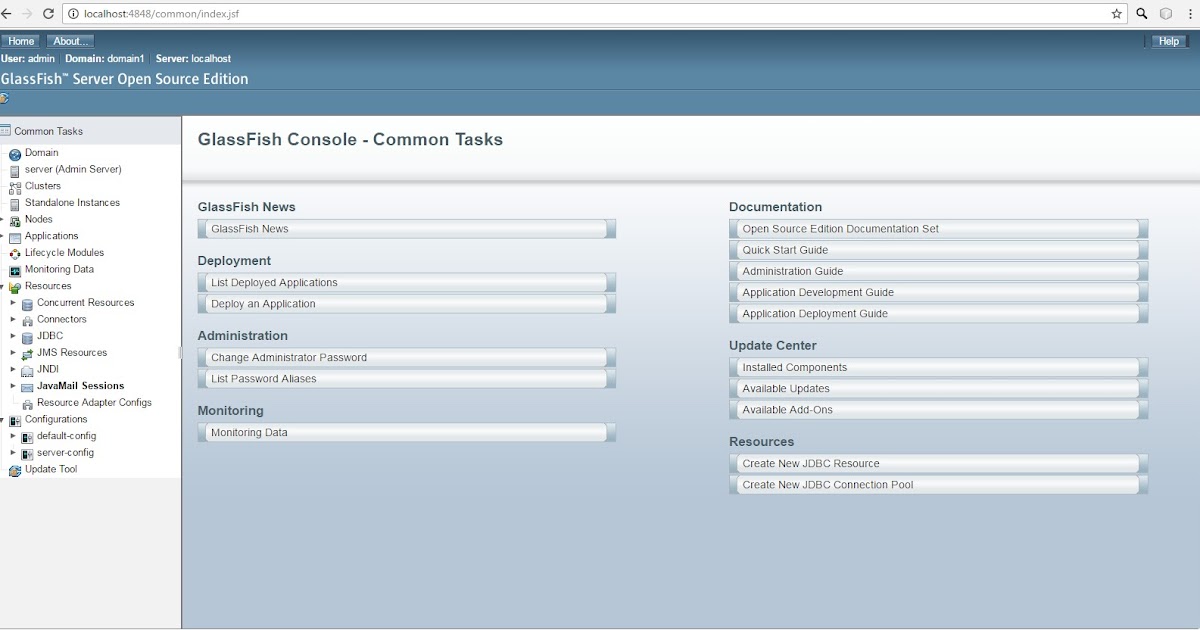Collapse the Resources tree node
The height and width of the screenshot is (630, 1200).
(4, 286)
